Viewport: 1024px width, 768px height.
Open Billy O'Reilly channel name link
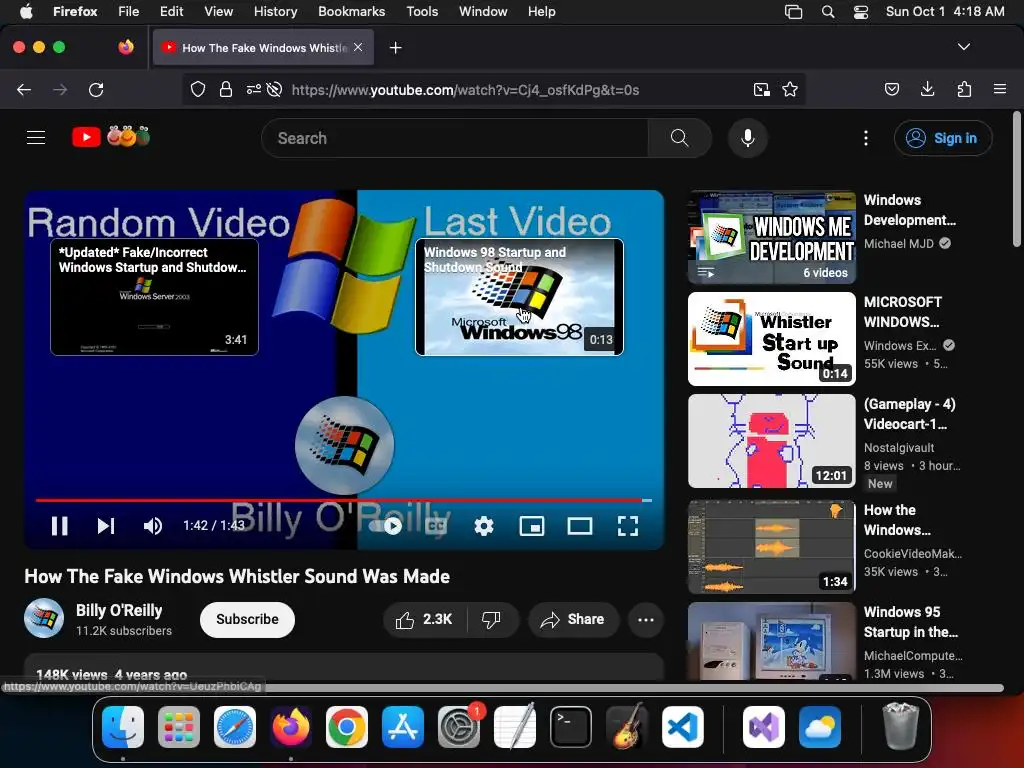(119, 610)
